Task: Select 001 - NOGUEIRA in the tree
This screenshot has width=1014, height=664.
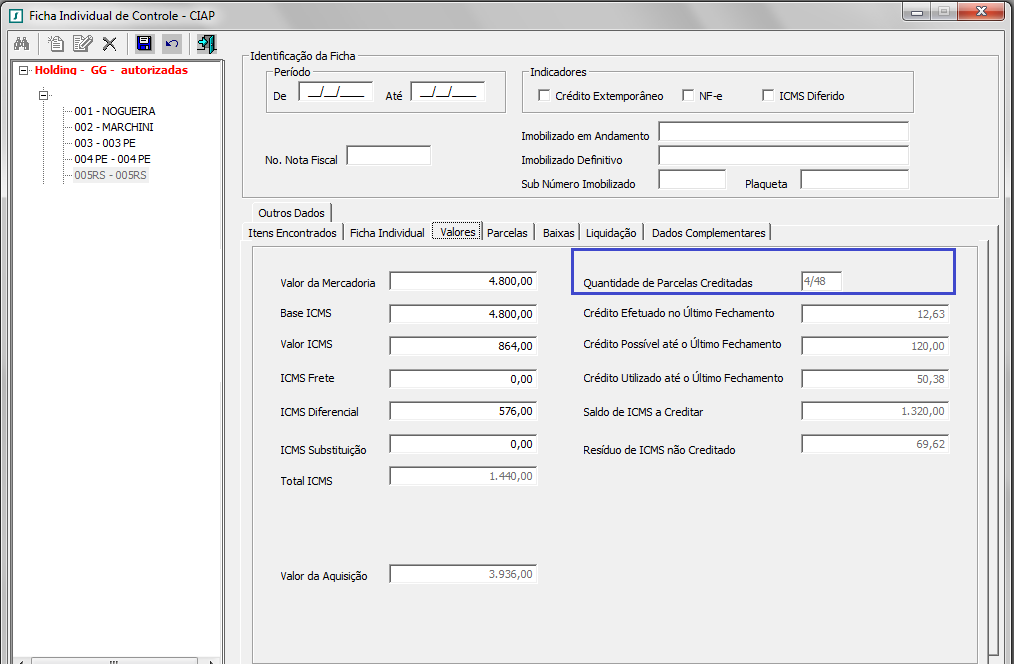Action: point(114,111)
